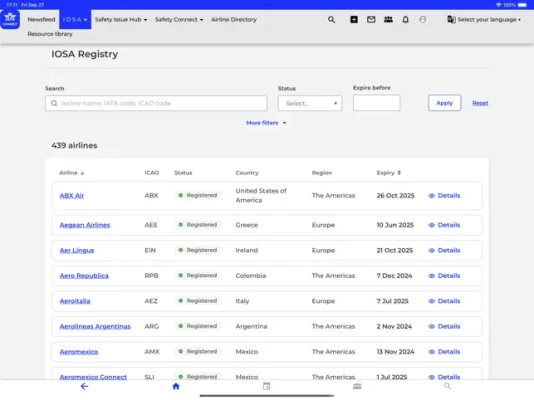Tap the calendar icon in bottom bar
534x400 pixels.
coord(266,386)
